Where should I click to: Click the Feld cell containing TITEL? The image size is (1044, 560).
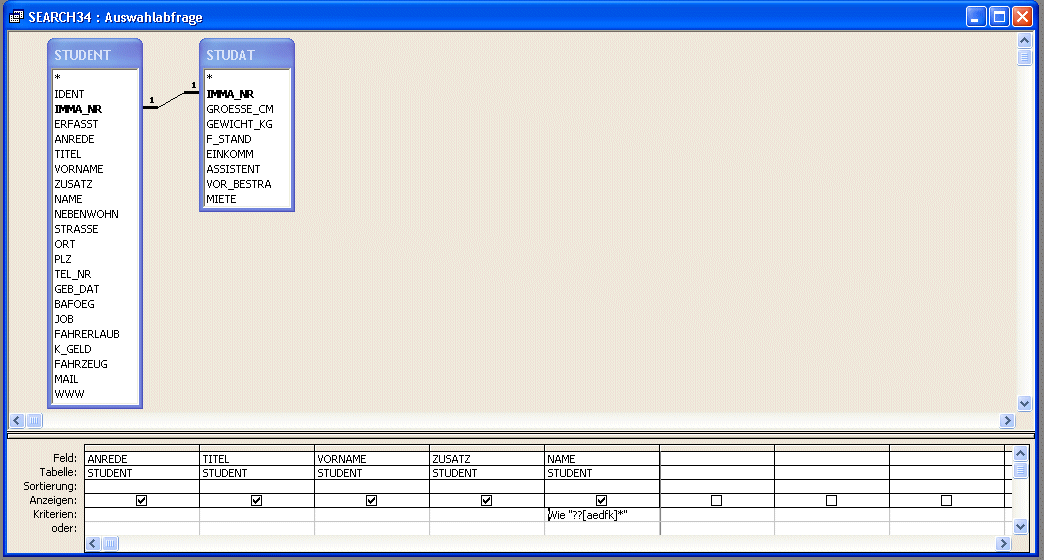point(257,459)
